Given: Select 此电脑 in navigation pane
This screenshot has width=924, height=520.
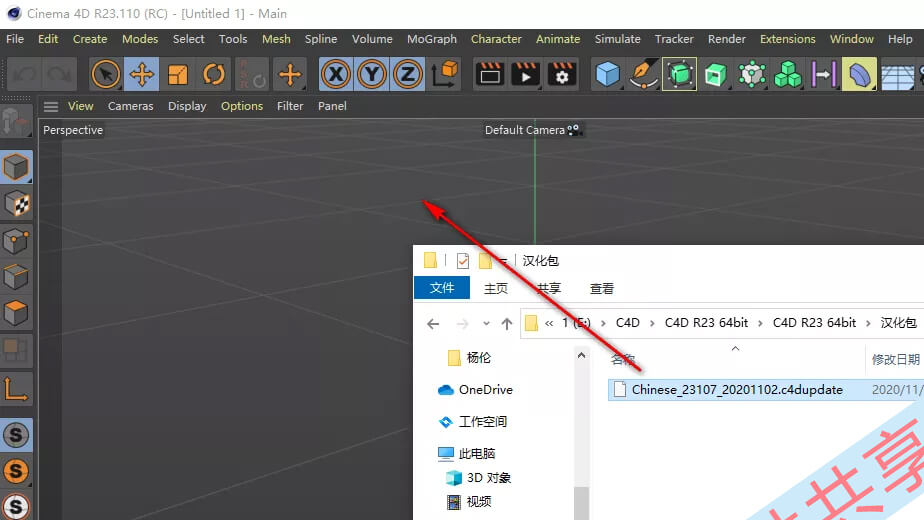Looking at the screenshot, I should click(x=467, y=453).
